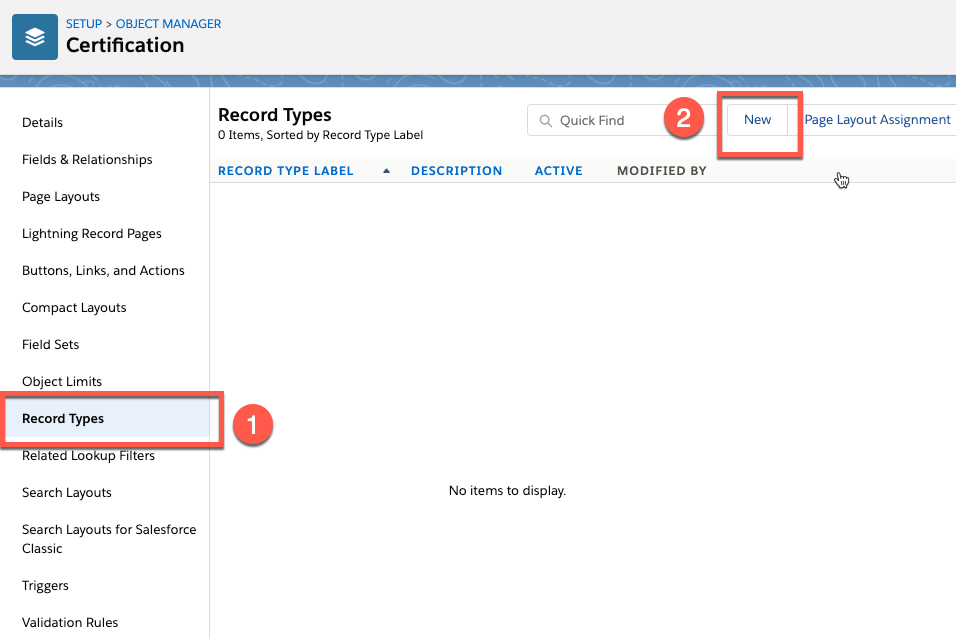The width and height of the screenshot is (956, 639).
Task: Navigate back via the Object Manager breadcrumb
Action: click(x=168, y=23)
